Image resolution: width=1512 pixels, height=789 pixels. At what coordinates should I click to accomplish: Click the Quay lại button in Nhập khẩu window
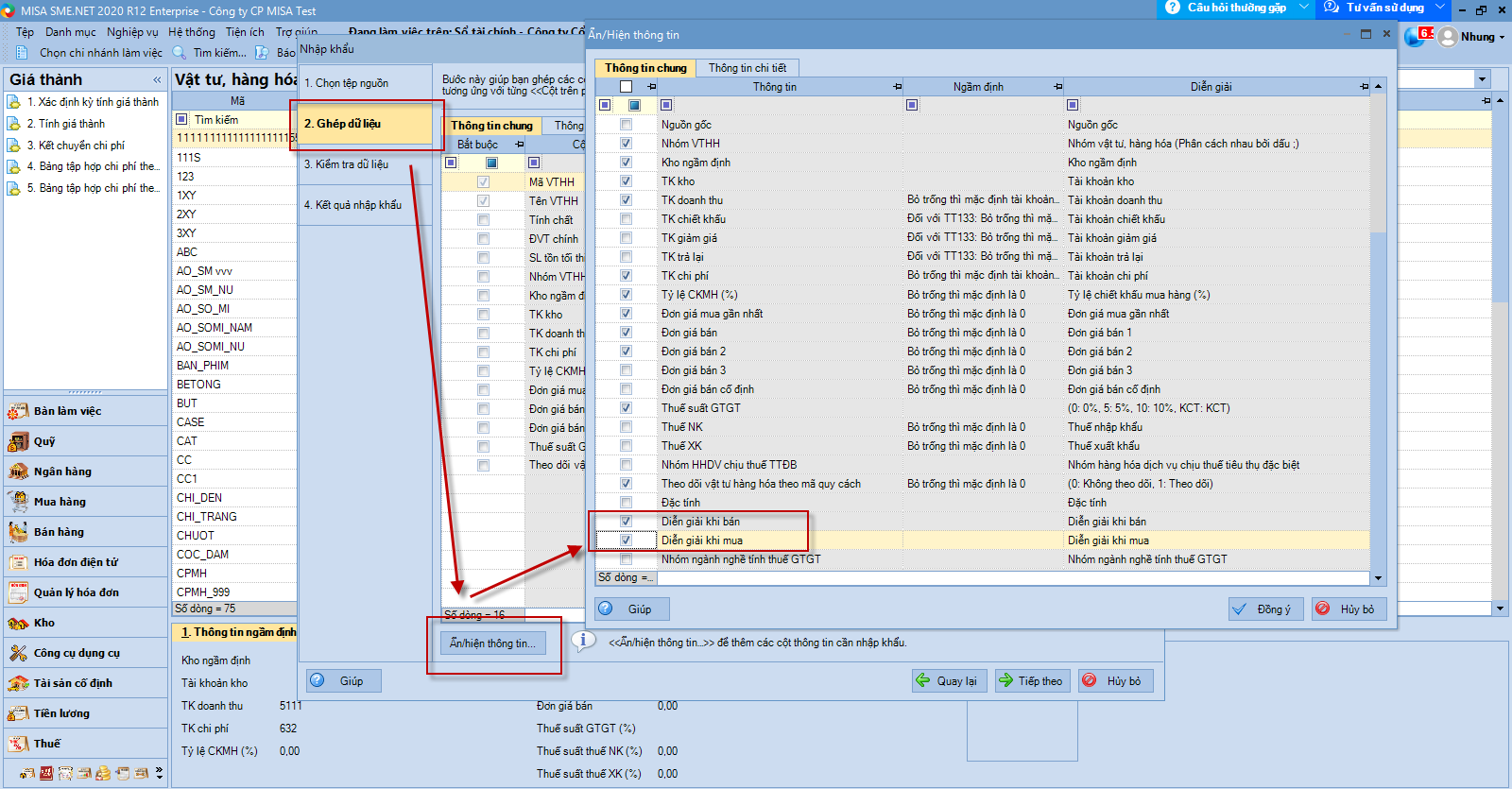[949, 681]
